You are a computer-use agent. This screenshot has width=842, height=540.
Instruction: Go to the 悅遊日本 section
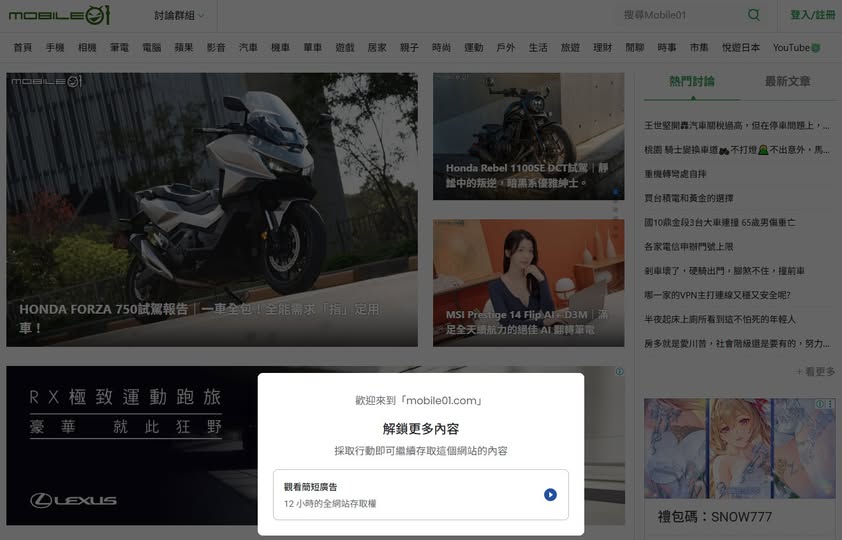coord(741,48)
